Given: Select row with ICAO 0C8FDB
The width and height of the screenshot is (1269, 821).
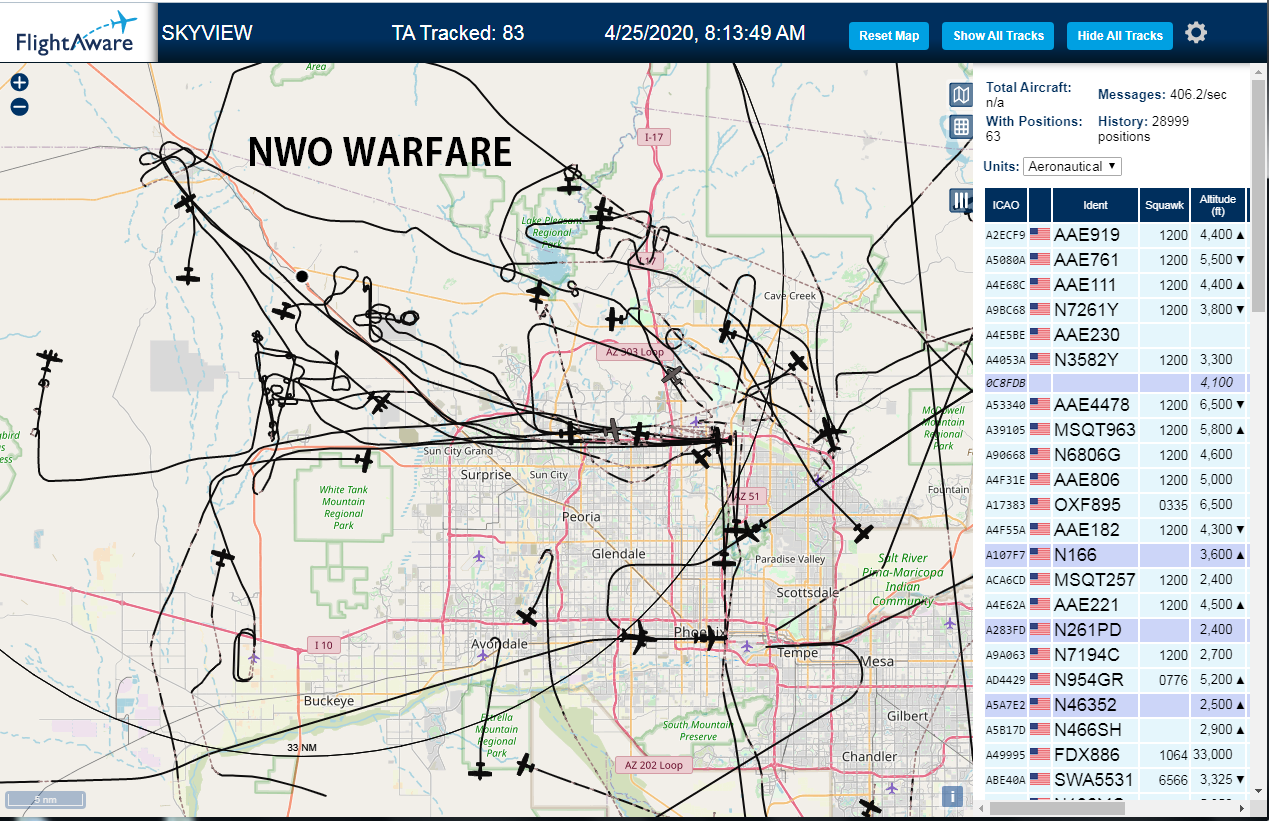Looking at the screenshot, I should (x=1116, y=383).
